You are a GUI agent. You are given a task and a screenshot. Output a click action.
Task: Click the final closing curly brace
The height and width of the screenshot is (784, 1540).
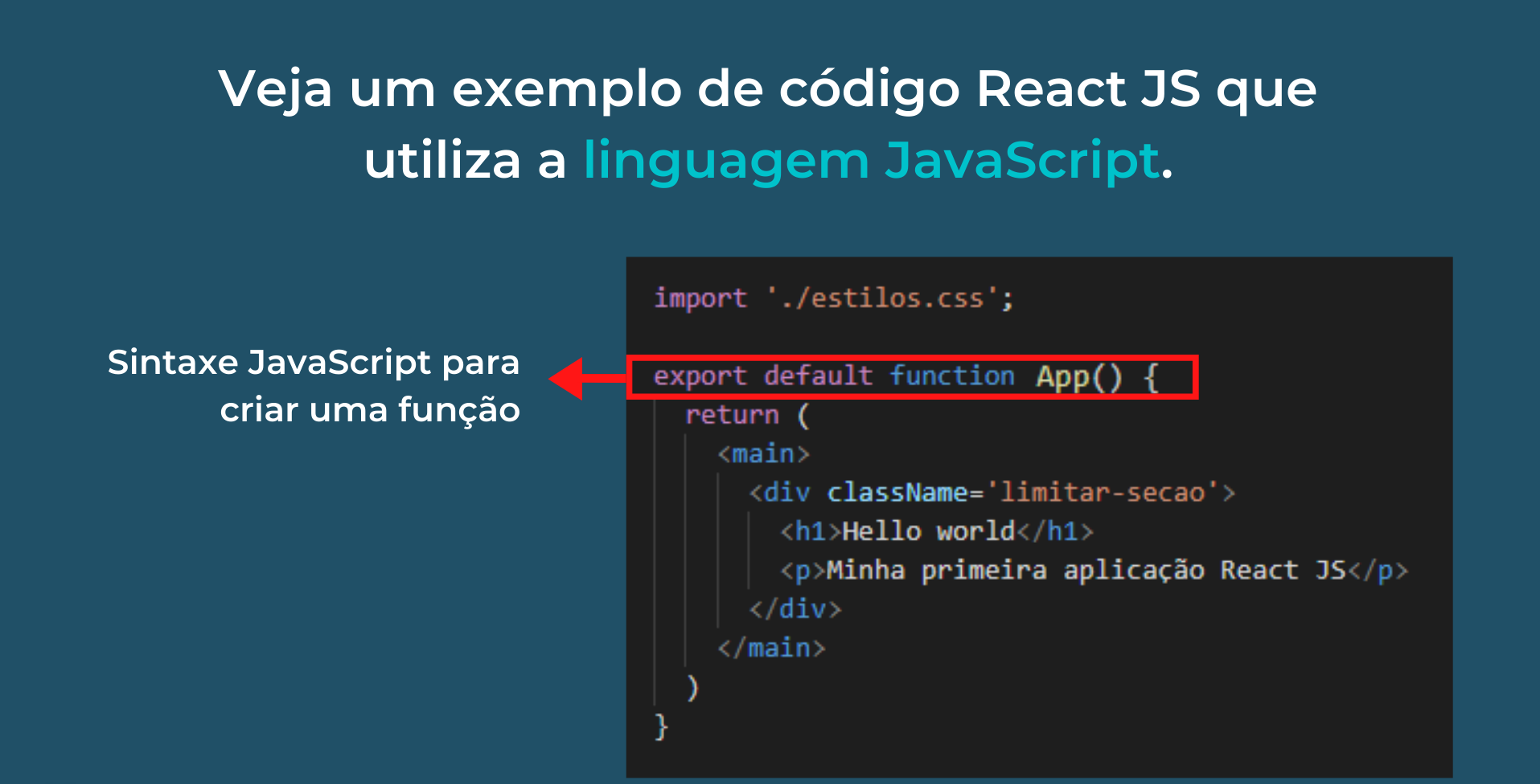click(x=661, y=726)
